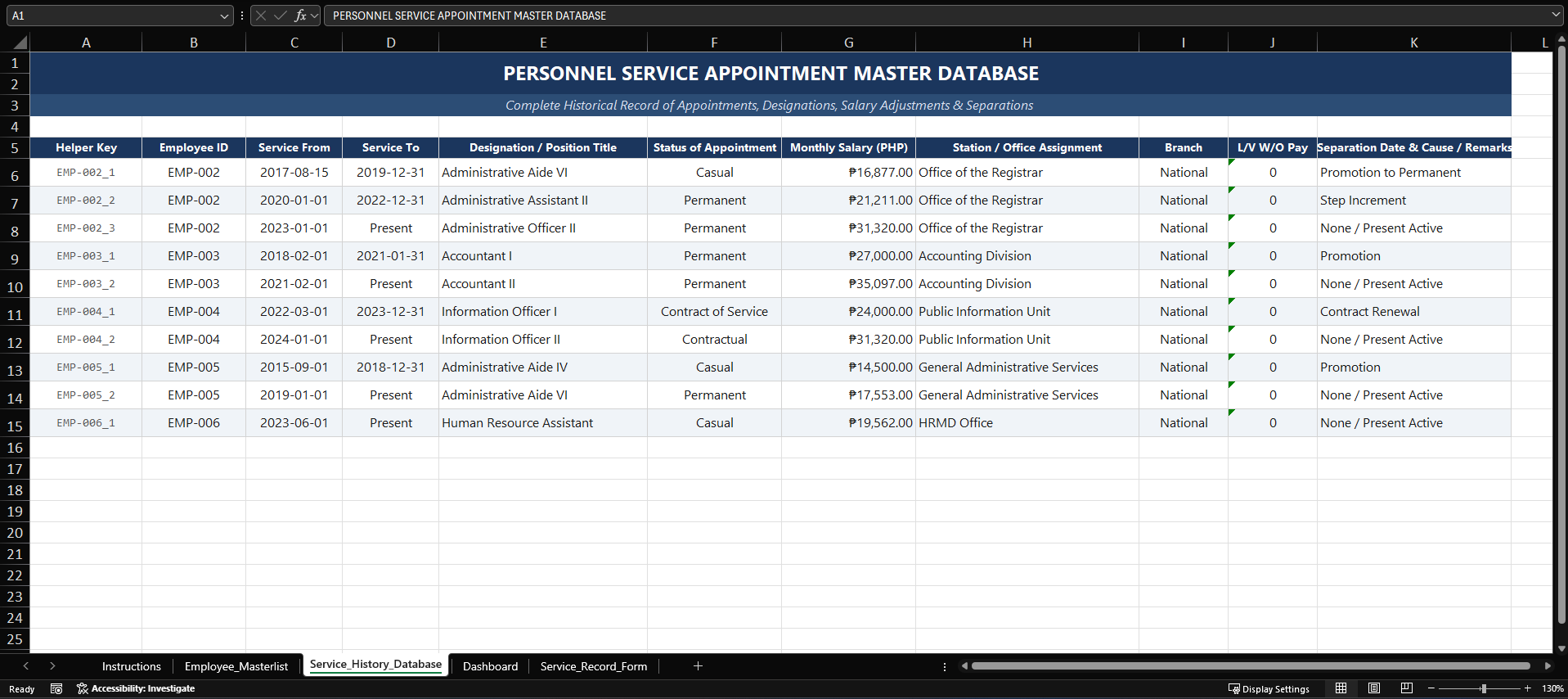Viewport: 1568px width, 699px height.
Task: Select column E header
Action: tap(543, 43)
